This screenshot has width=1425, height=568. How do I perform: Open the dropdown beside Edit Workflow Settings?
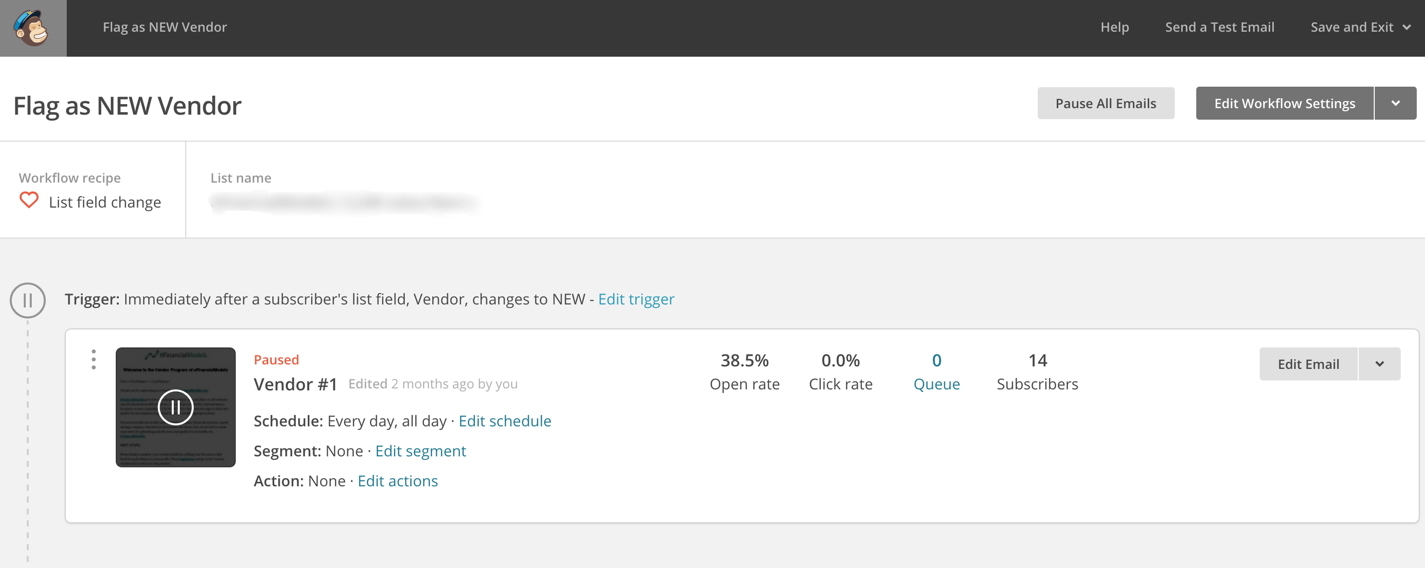1396,103
